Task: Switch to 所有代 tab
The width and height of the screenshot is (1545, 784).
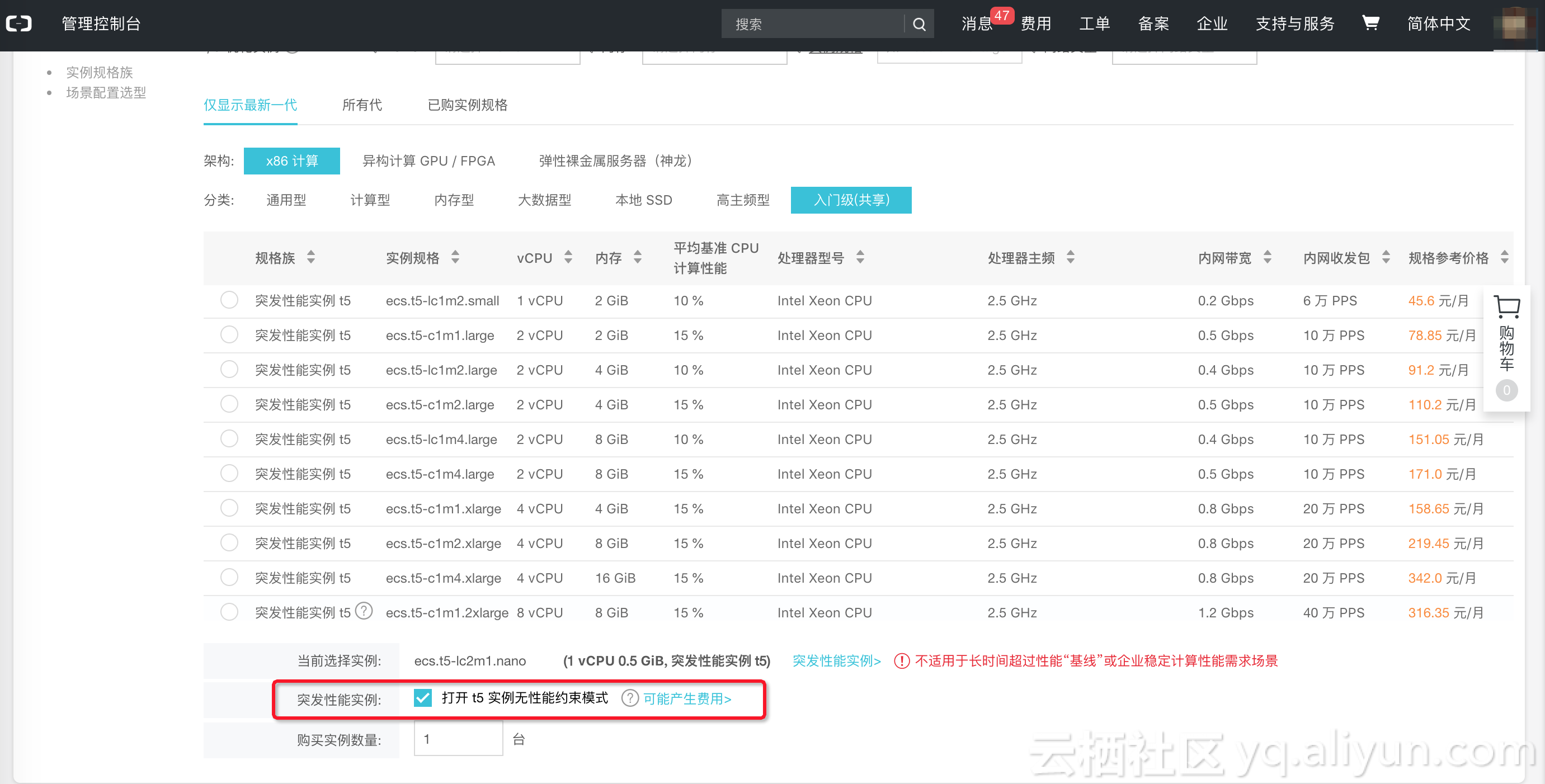Action: pos(362,106)
